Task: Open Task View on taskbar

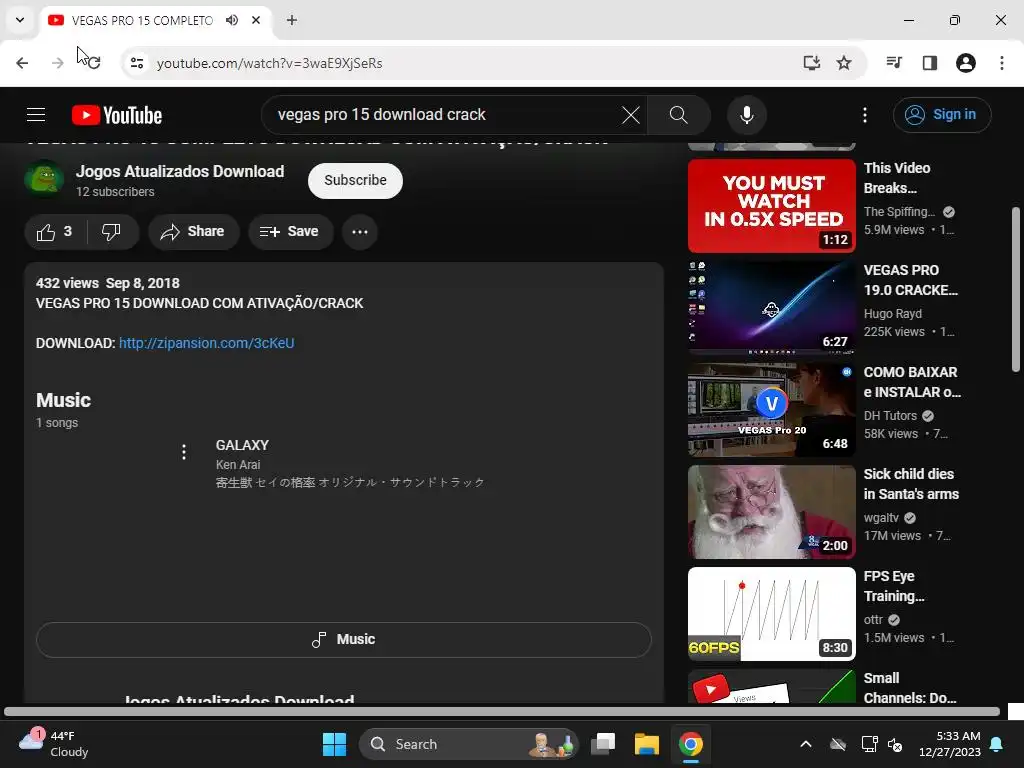Action: [x=603, y=744]
